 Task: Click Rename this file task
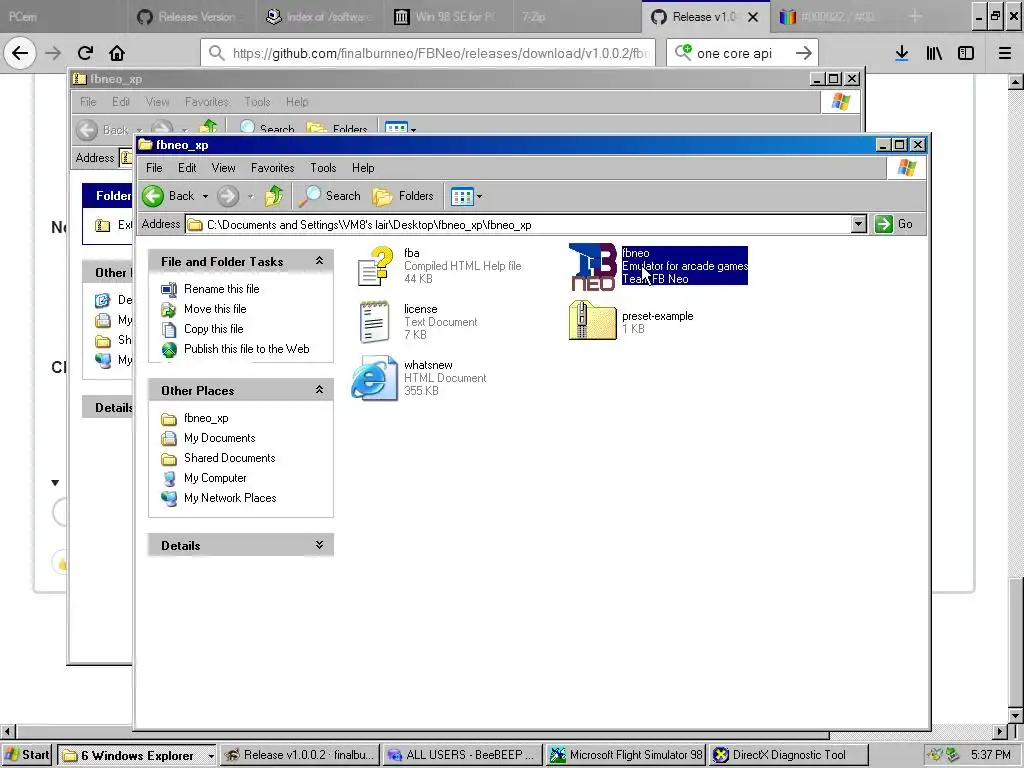pos(221,289)
